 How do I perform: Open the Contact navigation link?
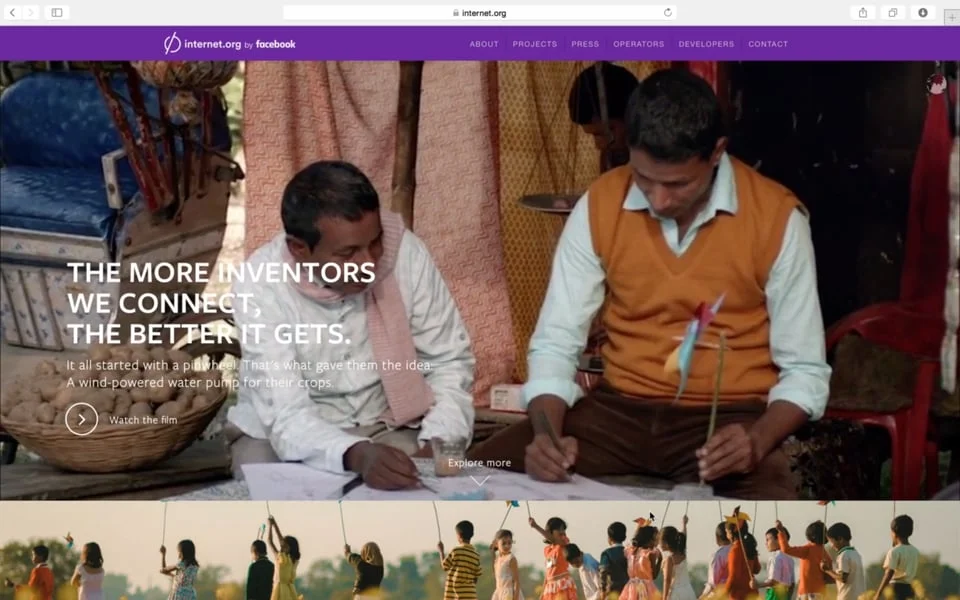tap(768, 44)
